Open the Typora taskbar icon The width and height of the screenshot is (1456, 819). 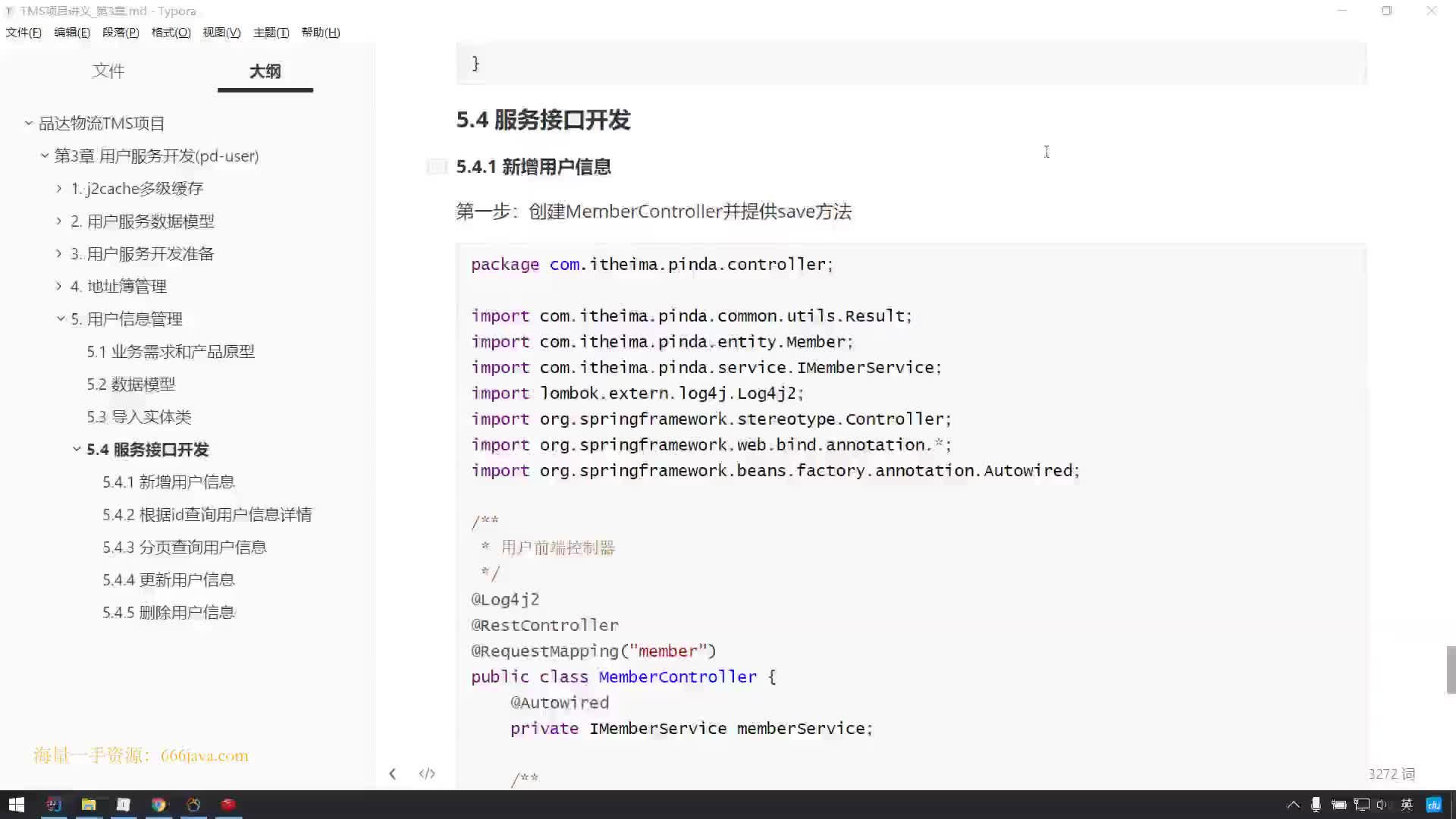click(124, 805)
